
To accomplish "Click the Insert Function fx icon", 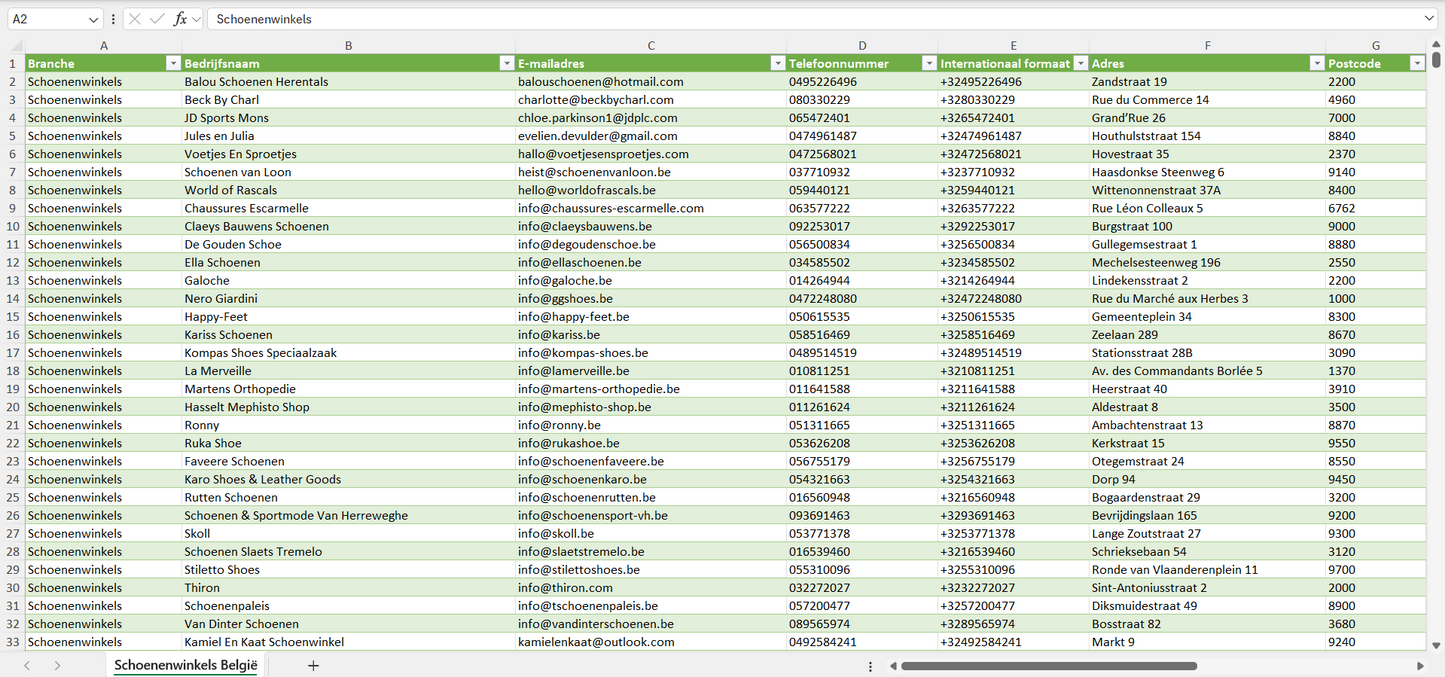I will (180, 19).
